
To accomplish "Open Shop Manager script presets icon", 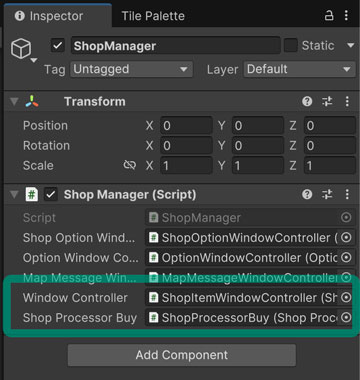I will click(327, 194).
